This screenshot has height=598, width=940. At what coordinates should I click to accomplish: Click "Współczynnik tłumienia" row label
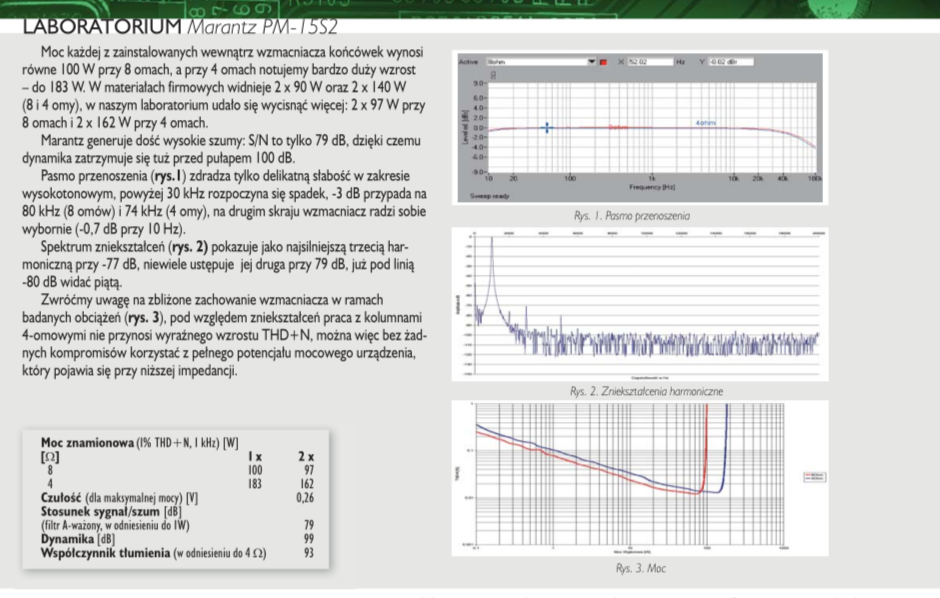tap(106, 553)
